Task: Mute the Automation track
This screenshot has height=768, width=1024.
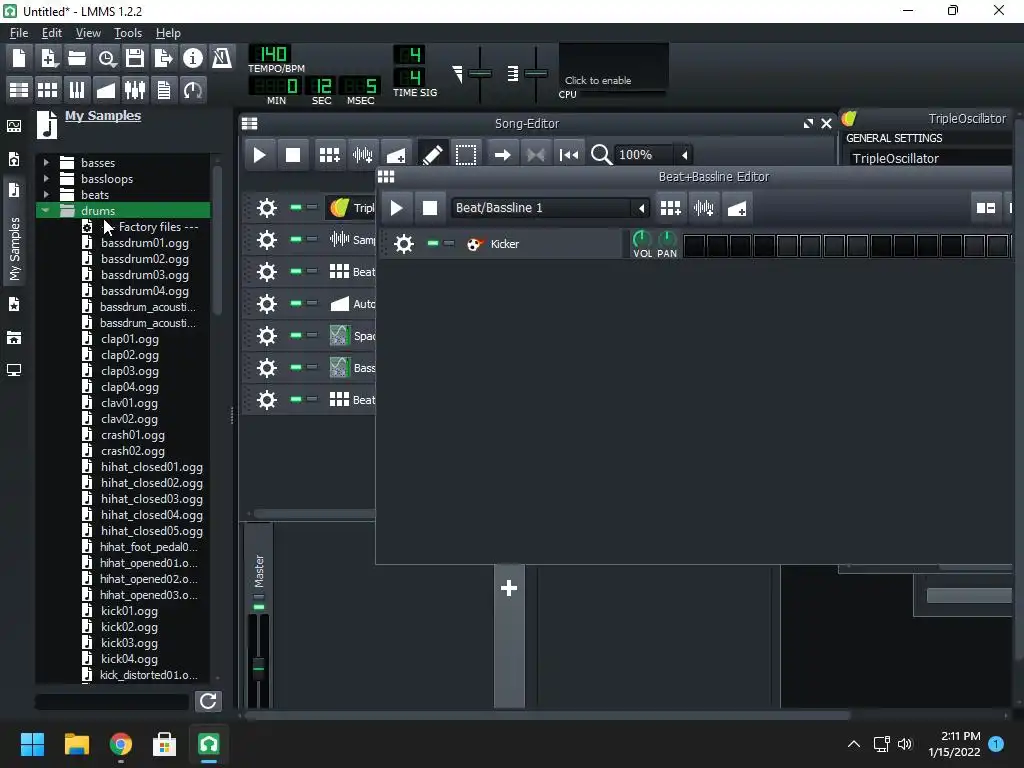Action: [x=296, y=303]
